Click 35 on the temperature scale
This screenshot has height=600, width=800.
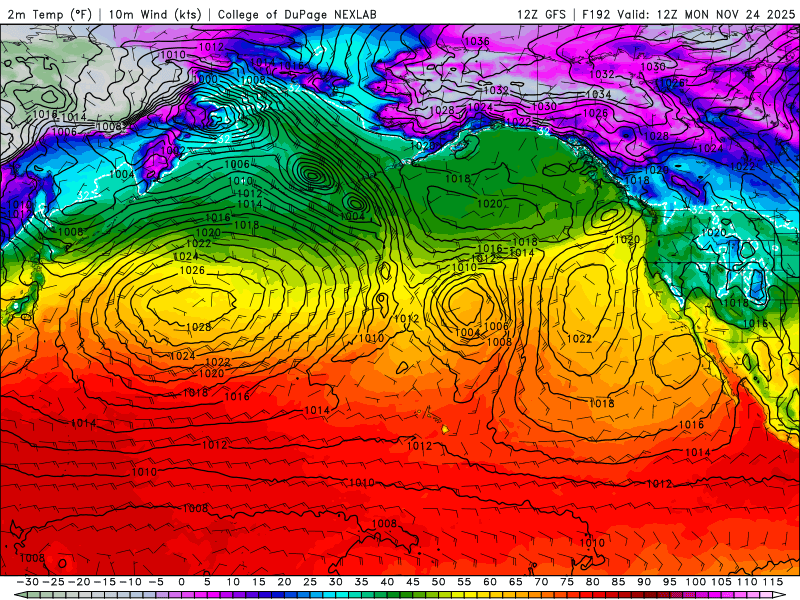[x=361, y=582]
